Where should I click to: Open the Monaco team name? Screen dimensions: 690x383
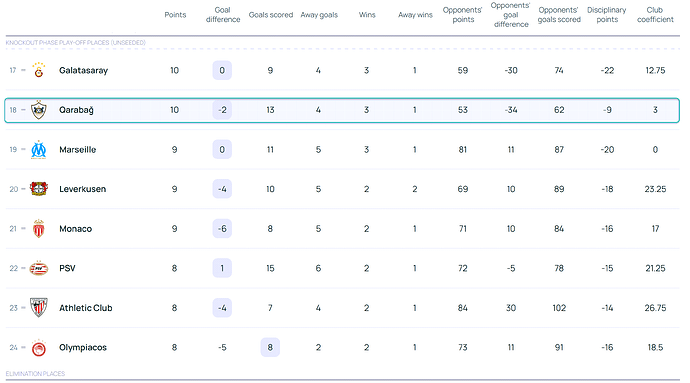76,228
